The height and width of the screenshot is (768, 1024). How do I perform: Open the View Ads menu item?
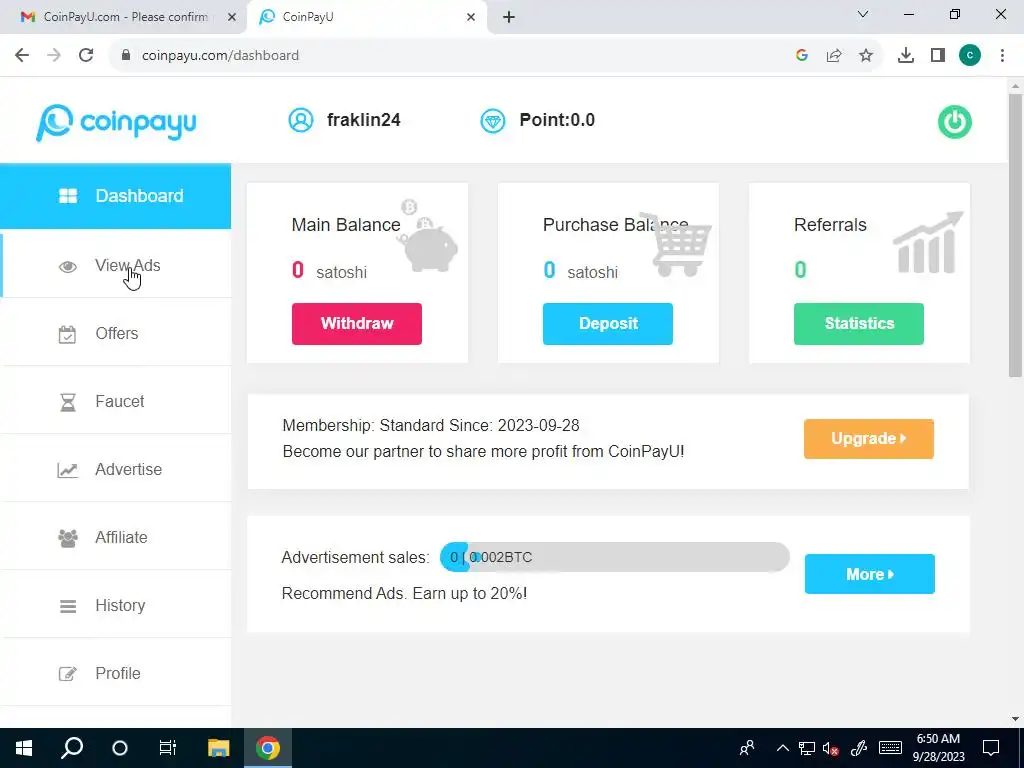click(116, 266)
